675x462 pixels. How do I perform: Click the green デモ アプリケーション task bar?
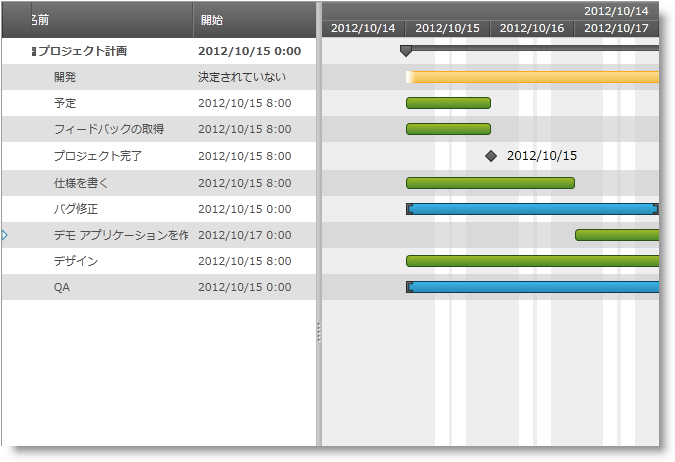617,235
